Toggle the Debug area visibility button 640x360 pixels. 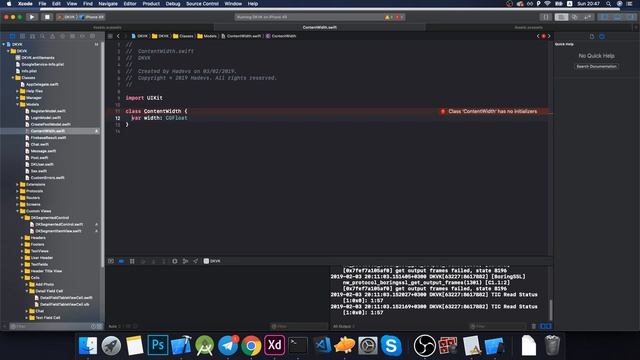pyautogui.click(x=618, y=17)
